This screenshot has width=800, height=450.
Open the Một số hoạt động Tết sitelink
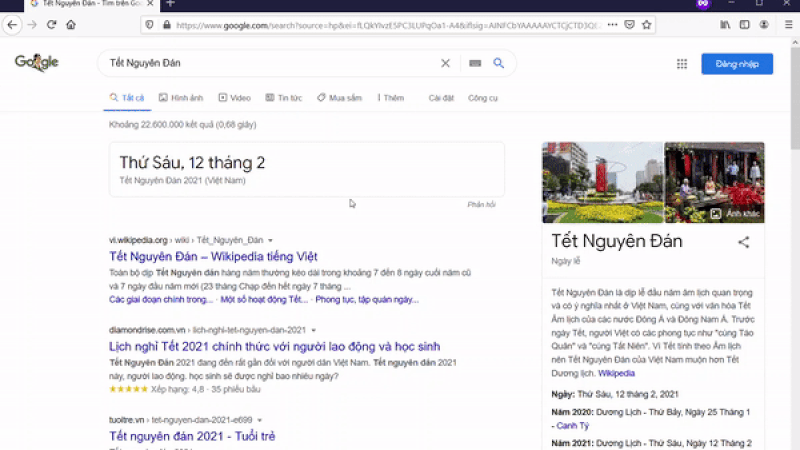pos(264,299)
